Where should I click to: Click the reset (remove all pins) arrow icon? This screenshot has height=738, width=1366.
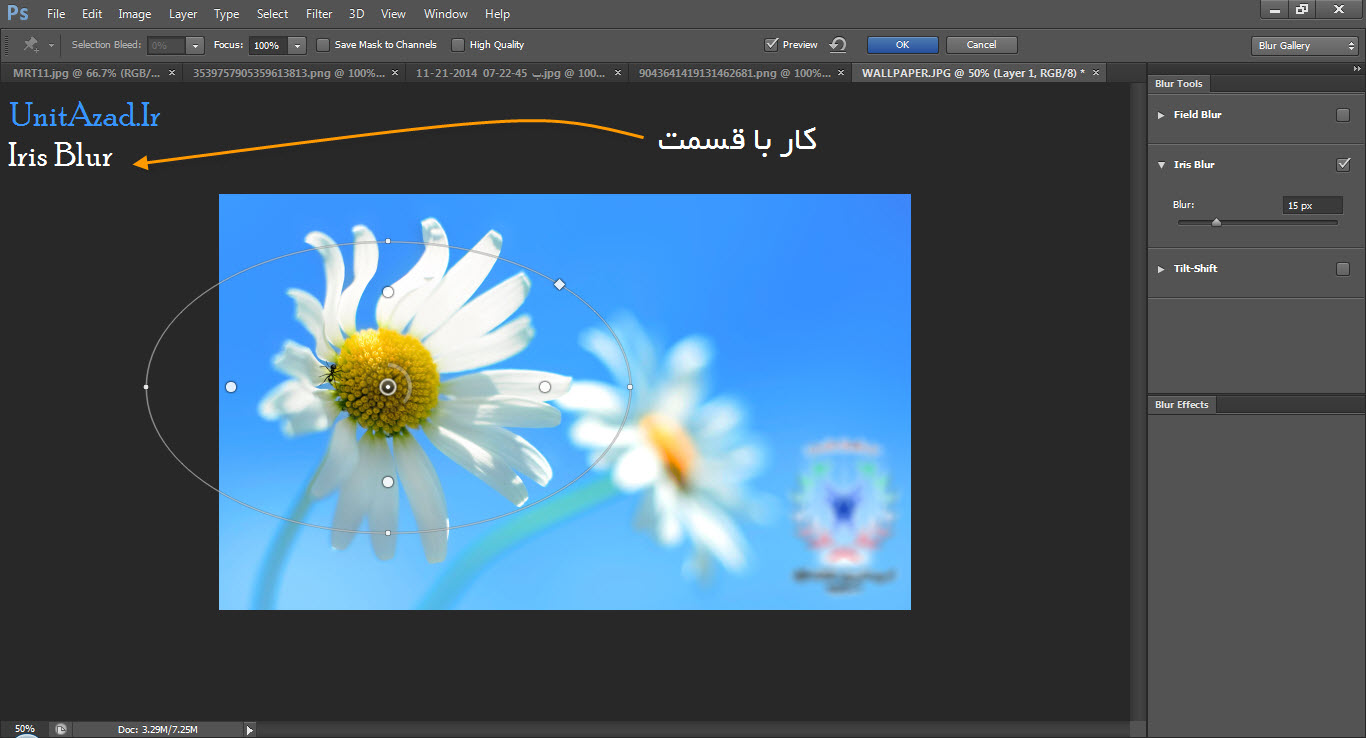[838, 45]
